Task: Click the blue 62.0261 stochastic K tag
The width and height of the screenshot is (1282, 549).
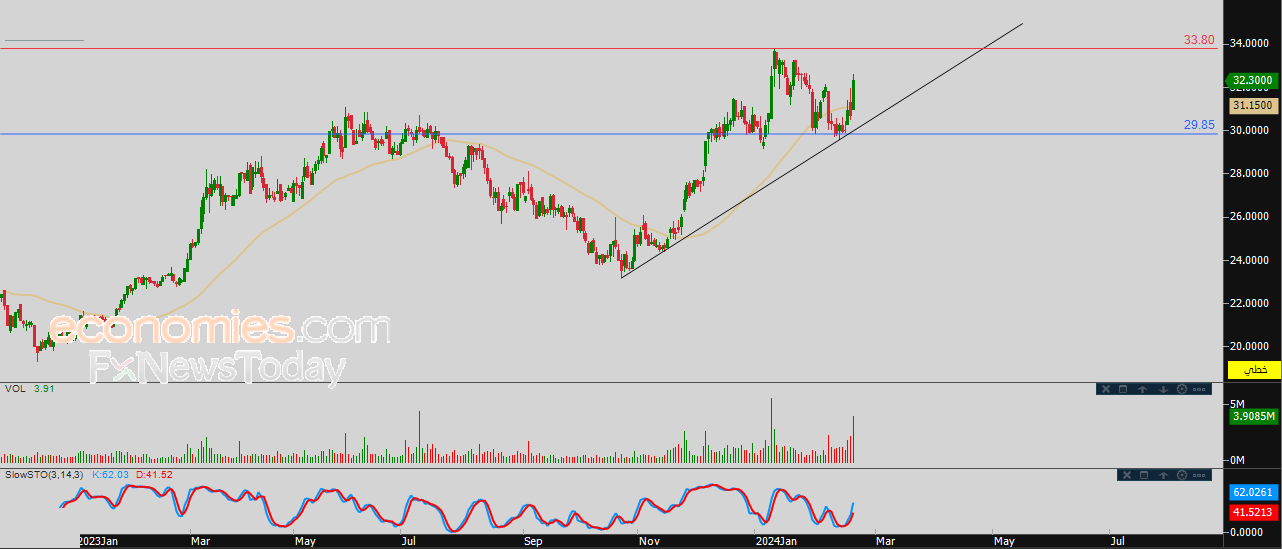Action: click(1253, 493)
